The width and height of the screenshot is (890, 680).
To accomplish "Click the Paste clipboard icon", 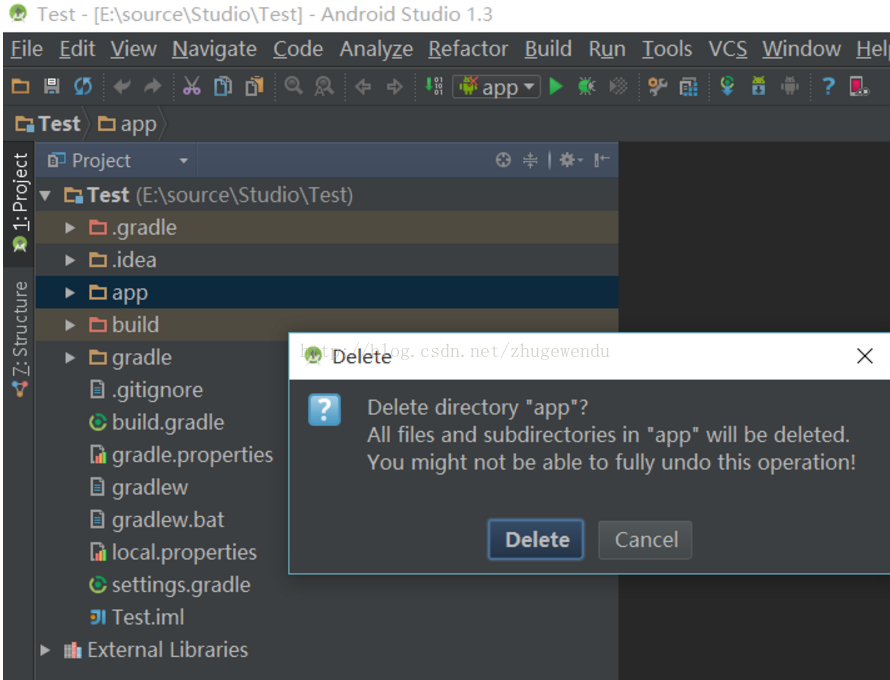I will 254,86.
